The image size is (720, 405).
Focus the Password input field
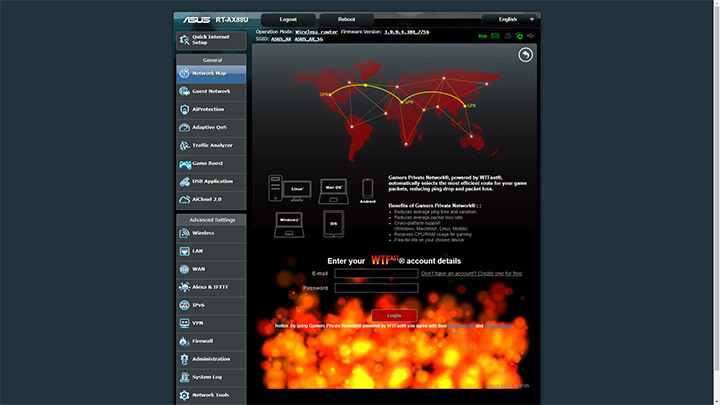pos(376,288)
